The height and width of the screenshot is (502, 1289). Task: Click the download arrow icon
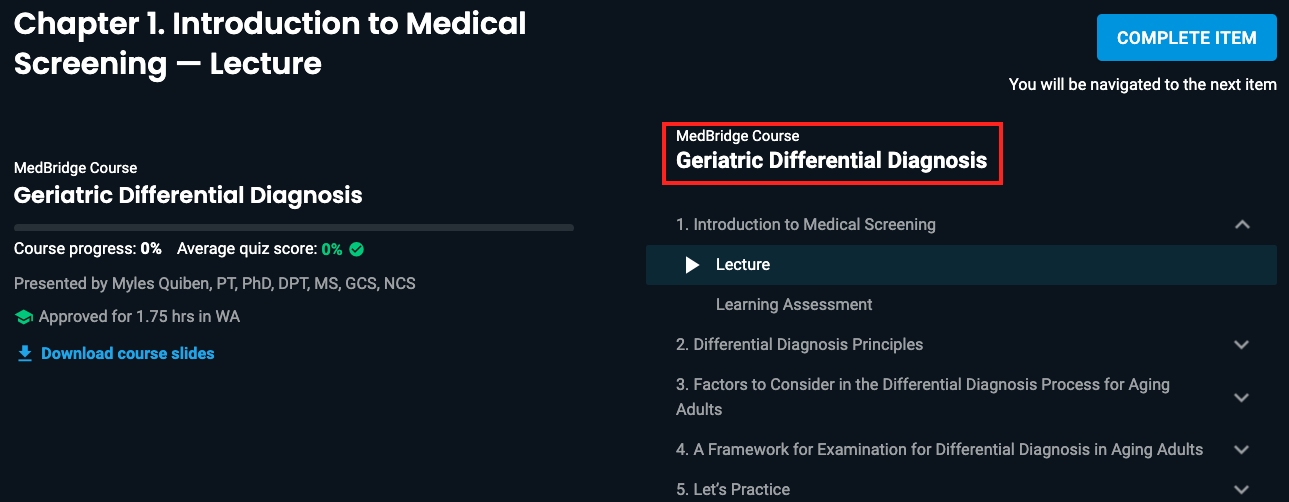(x=25, y=353)
